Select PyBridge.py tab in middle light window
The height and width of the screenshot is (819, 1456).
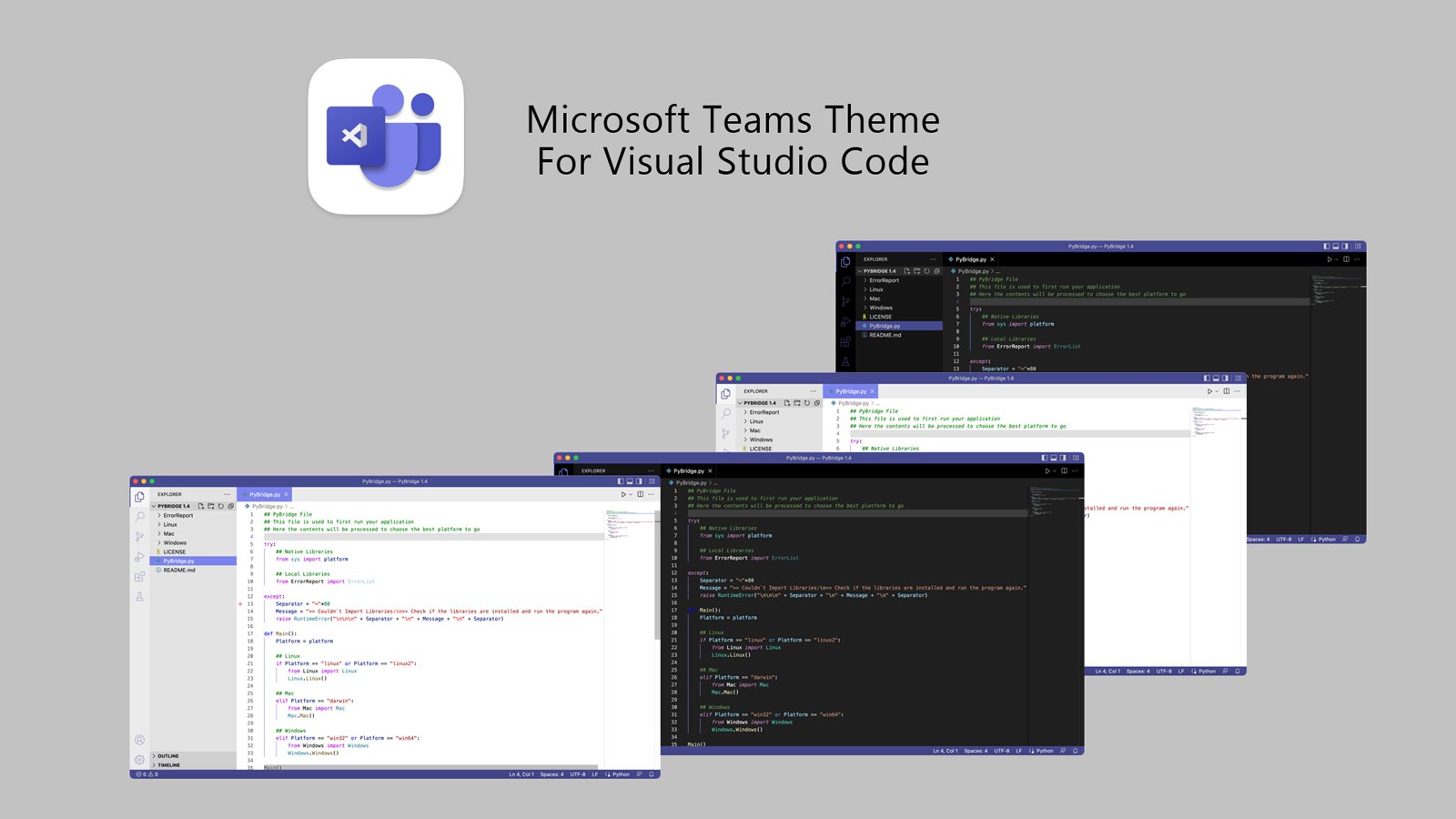(x=851, y=391)
